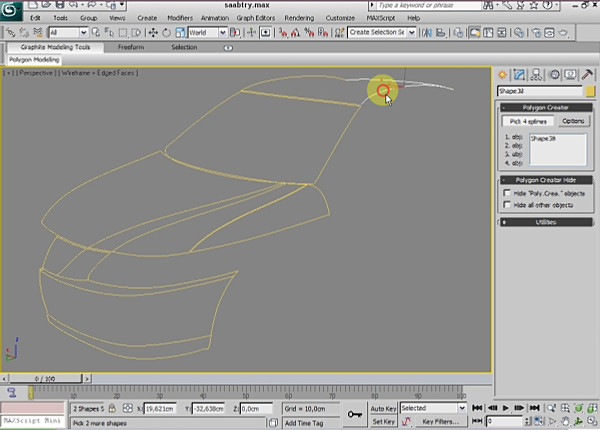
Task: Click the Mirror tool icon
Action: [427, 33]
